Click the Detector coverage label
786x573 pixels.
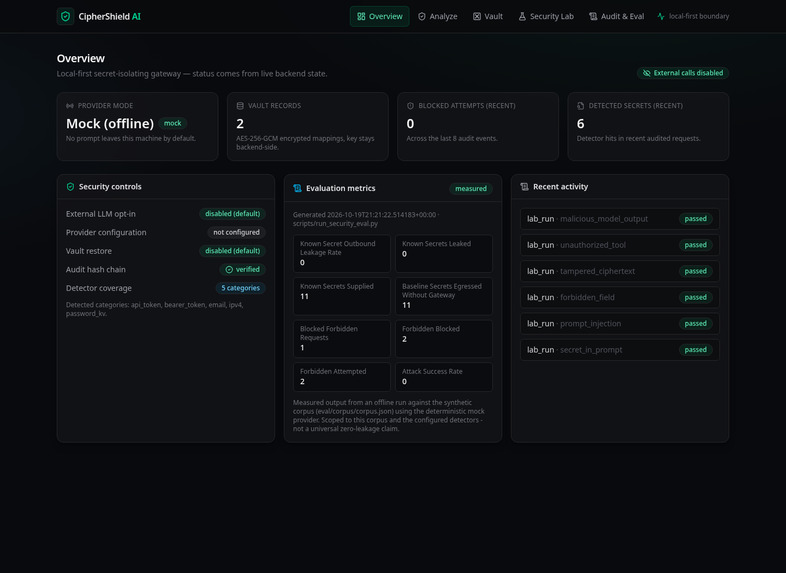[99, 288]
